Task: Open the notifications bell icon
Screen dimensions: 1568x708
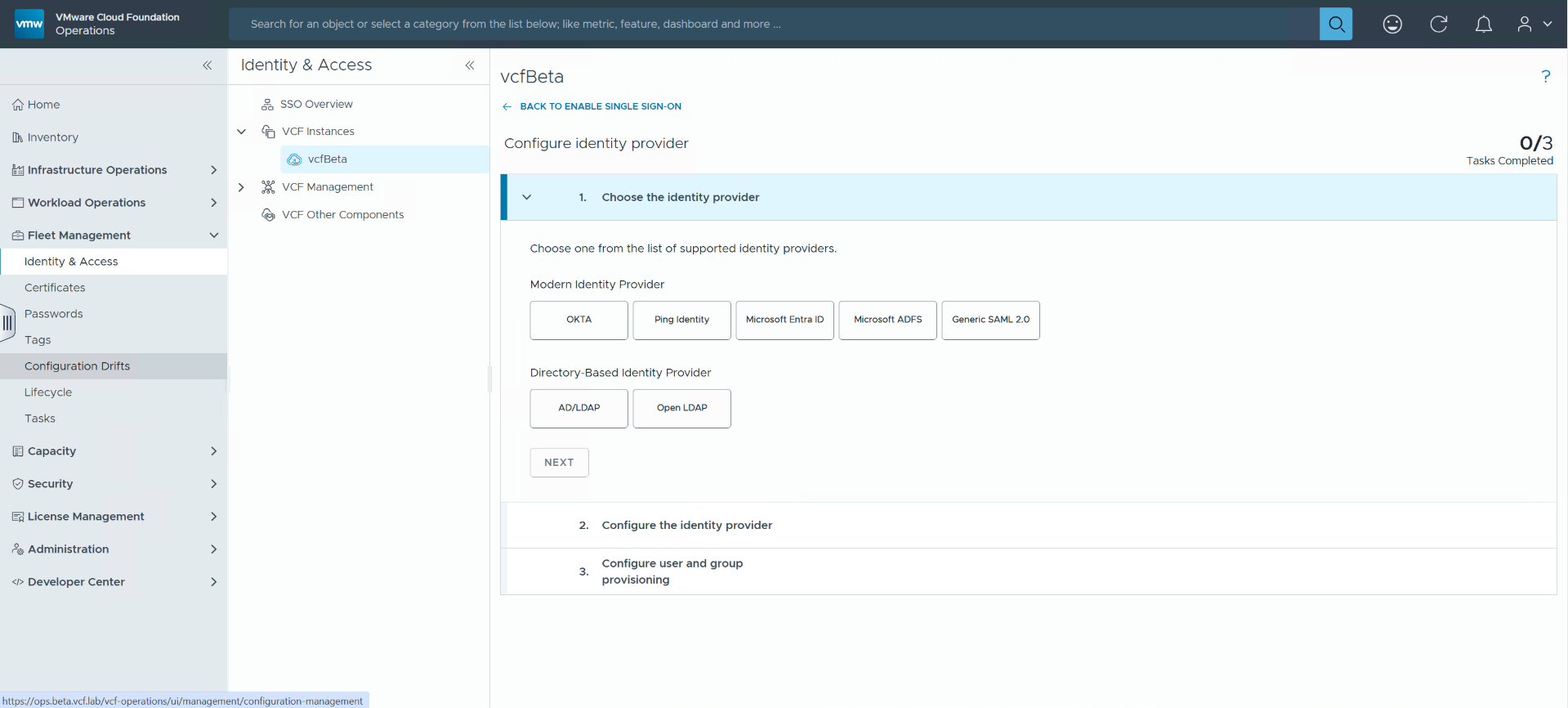Action: 1484,25
